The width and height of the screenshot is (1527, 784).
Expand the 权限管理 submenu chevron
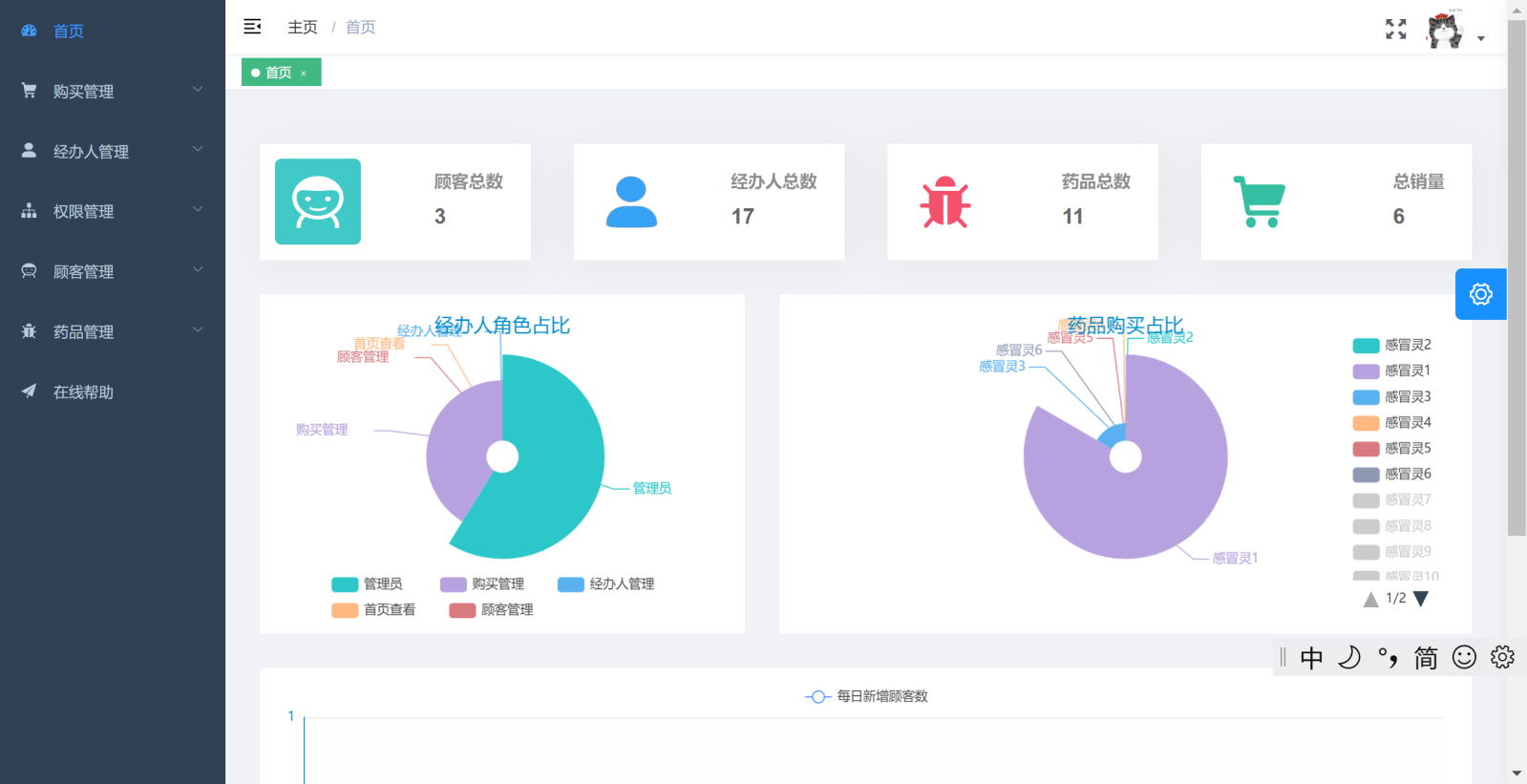(198, 210)
